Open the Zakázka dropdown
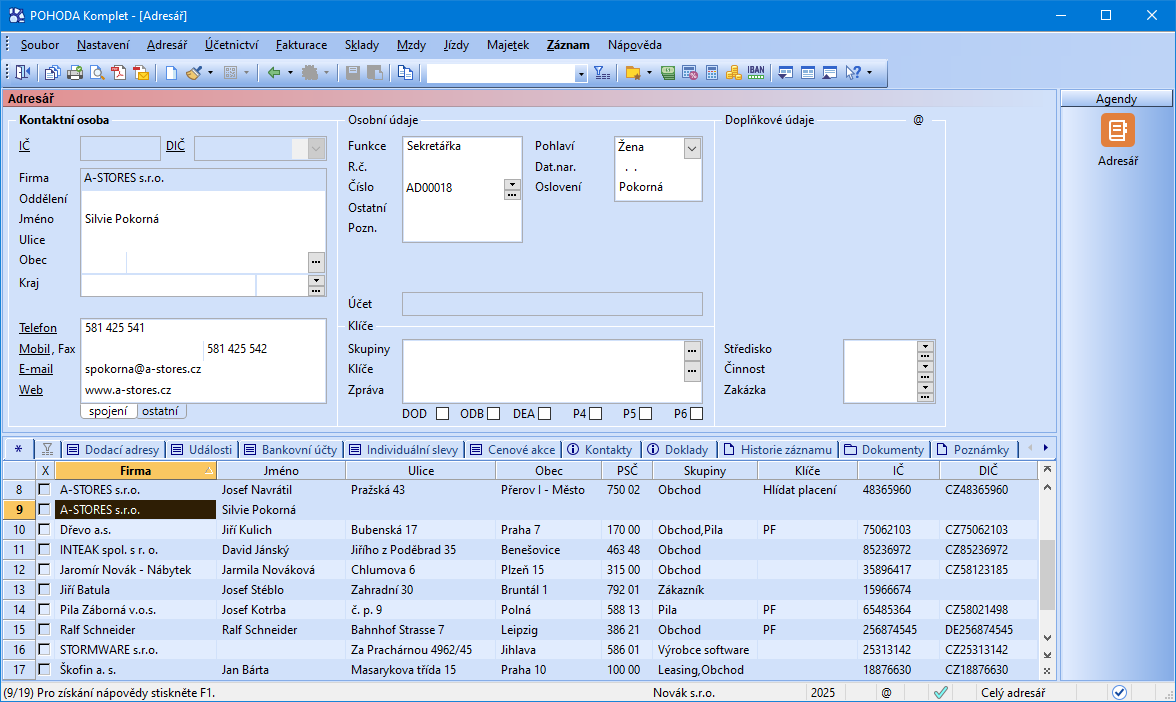The image size is (1176, 702). (x=926, y=387)
